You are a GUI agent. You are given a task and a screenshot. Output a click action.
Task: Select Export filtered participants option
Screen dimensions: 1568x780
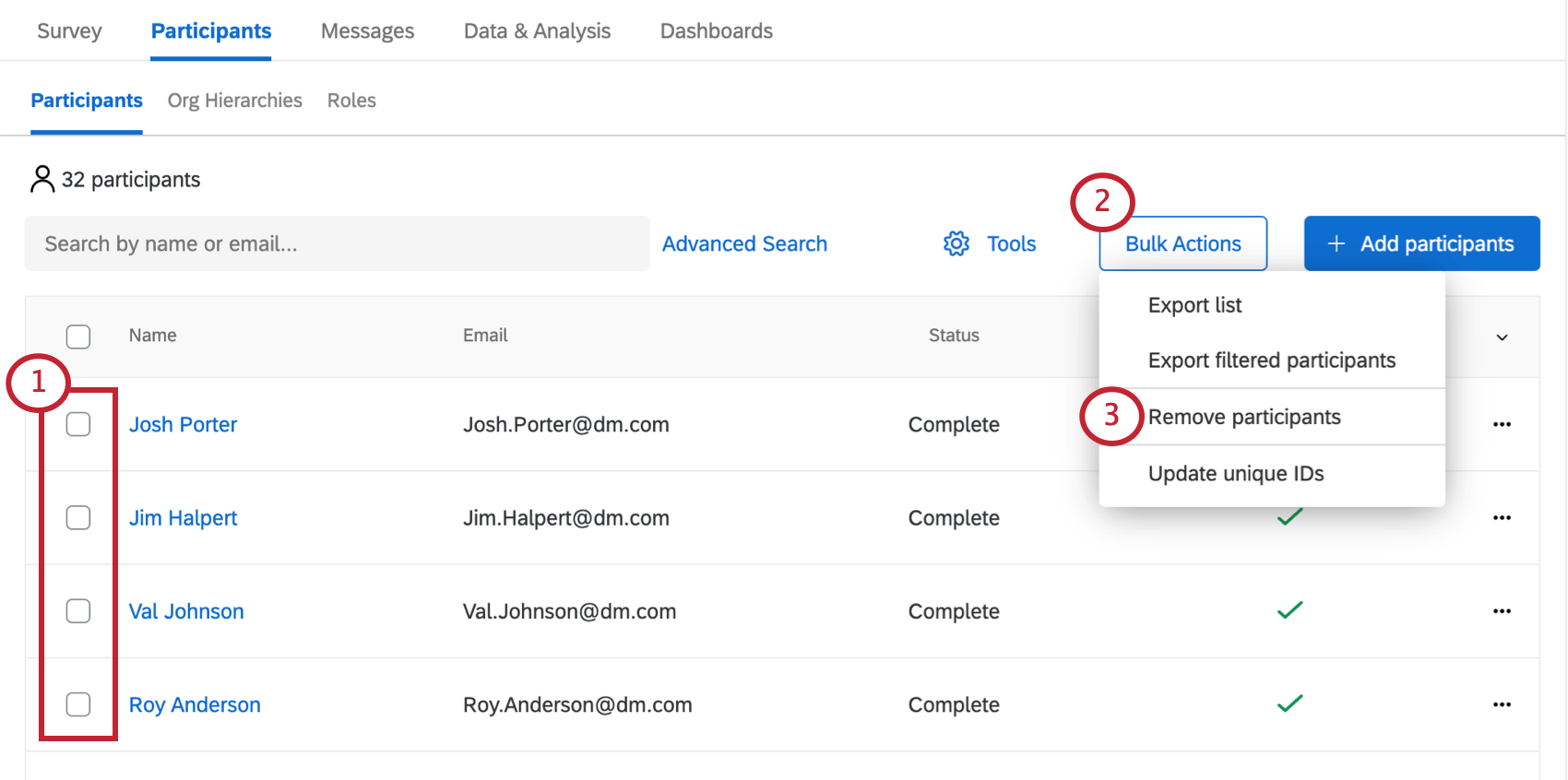tap(1271, 360)
